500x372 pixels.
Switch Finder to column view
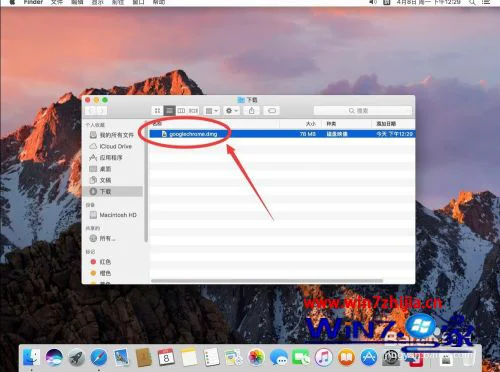tap(181, 111)
